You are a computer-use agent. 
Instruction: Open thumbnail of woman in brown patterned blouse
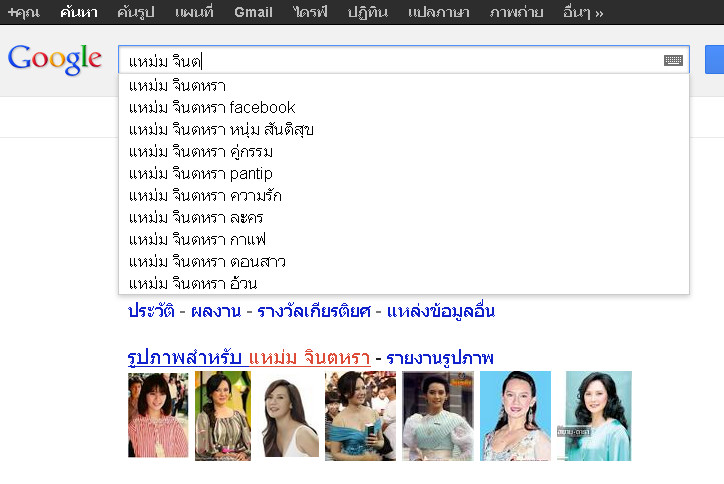tap(223, 416)
